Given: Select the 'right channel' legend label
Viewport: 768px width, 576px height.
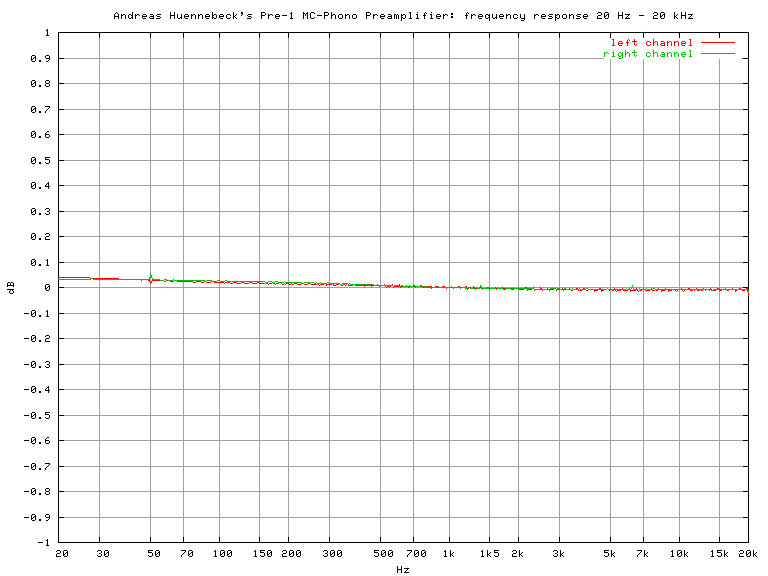Looking at the screenshot, I should (x=648, y=54).
